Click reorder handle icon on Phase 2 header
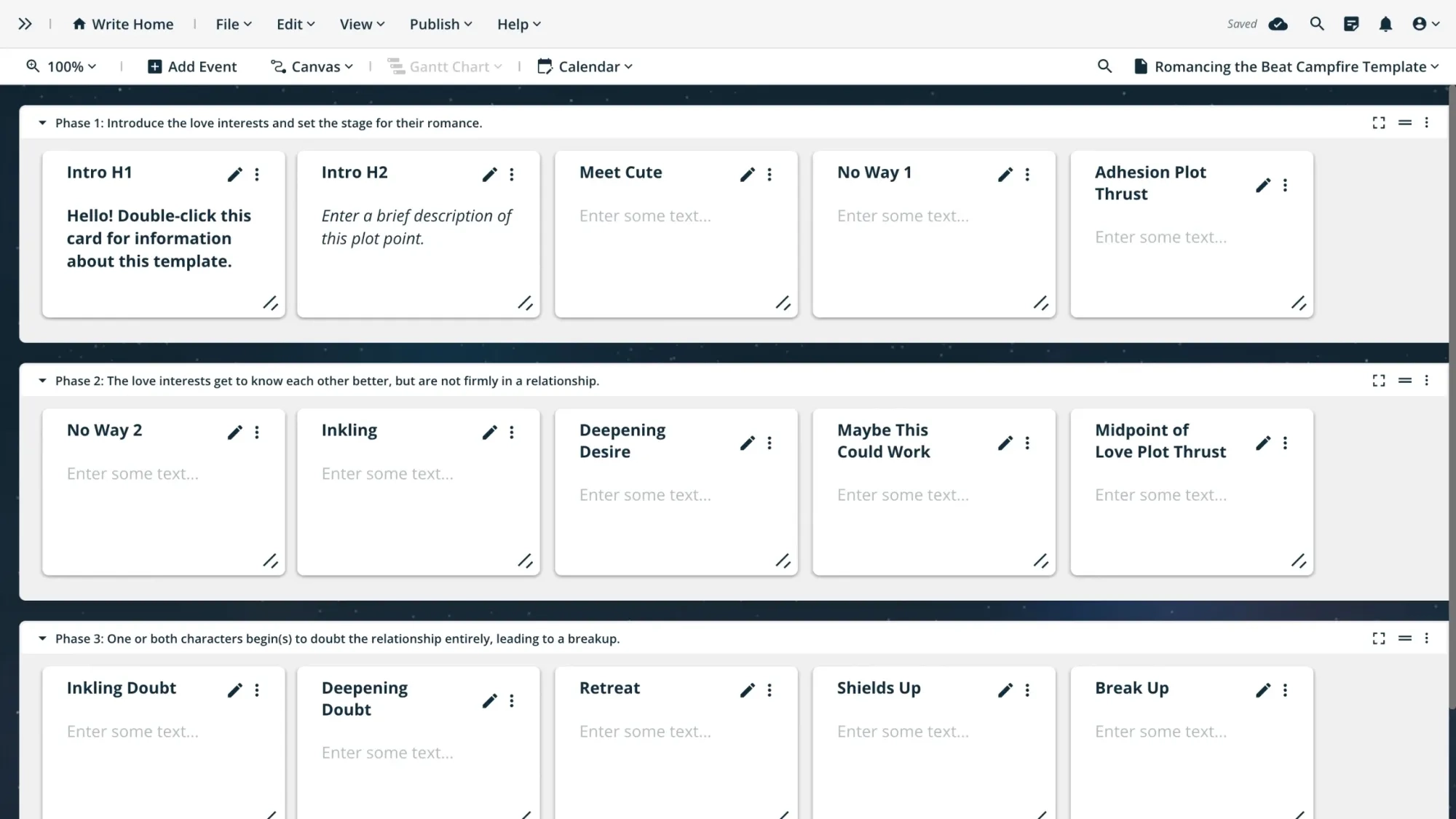Image resolution: width=1456 pixels, height=819 pixels. click(x=1405, y=381)
